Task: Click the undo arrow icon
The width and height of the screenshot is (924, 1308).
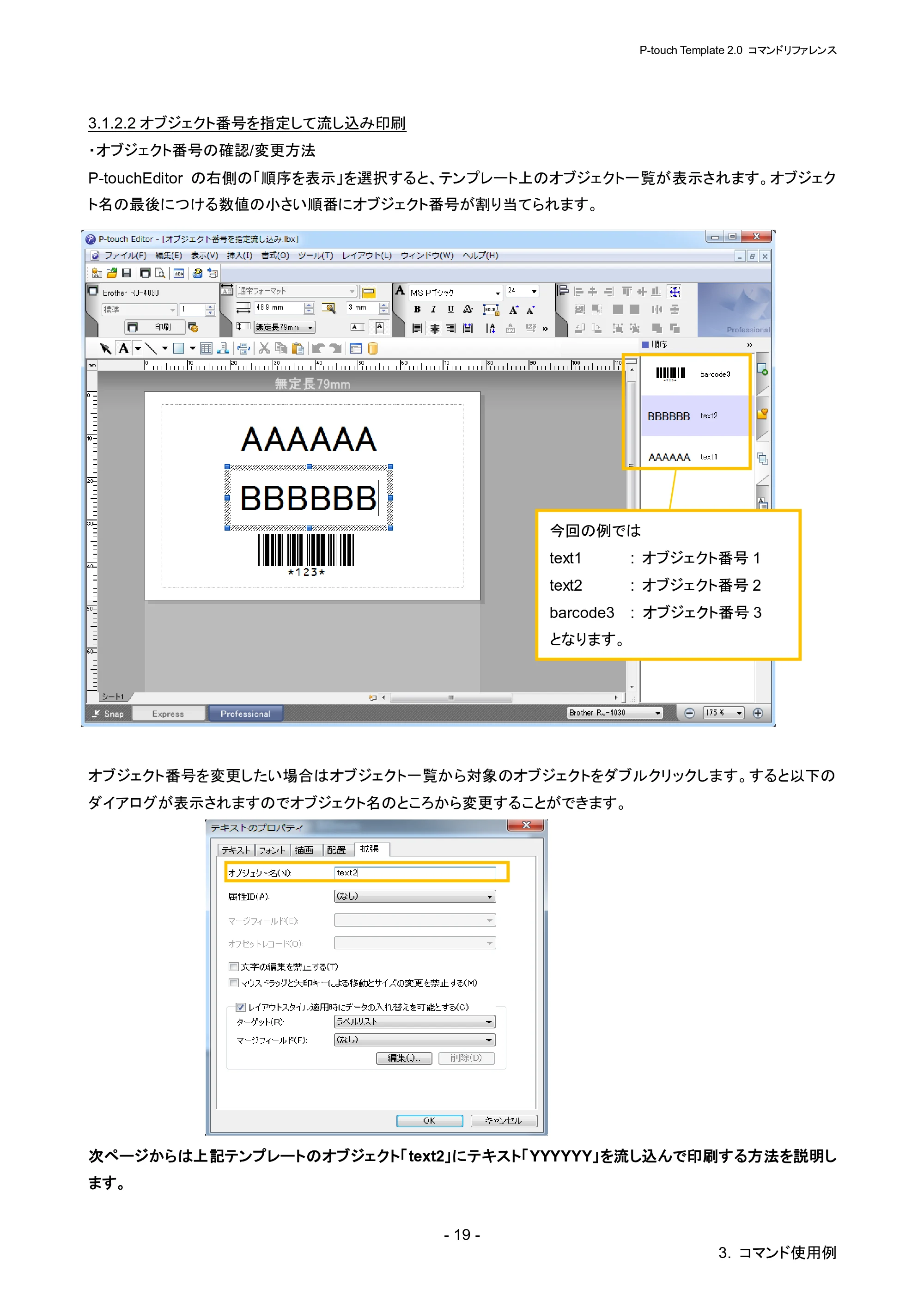Action: point(318,348)
